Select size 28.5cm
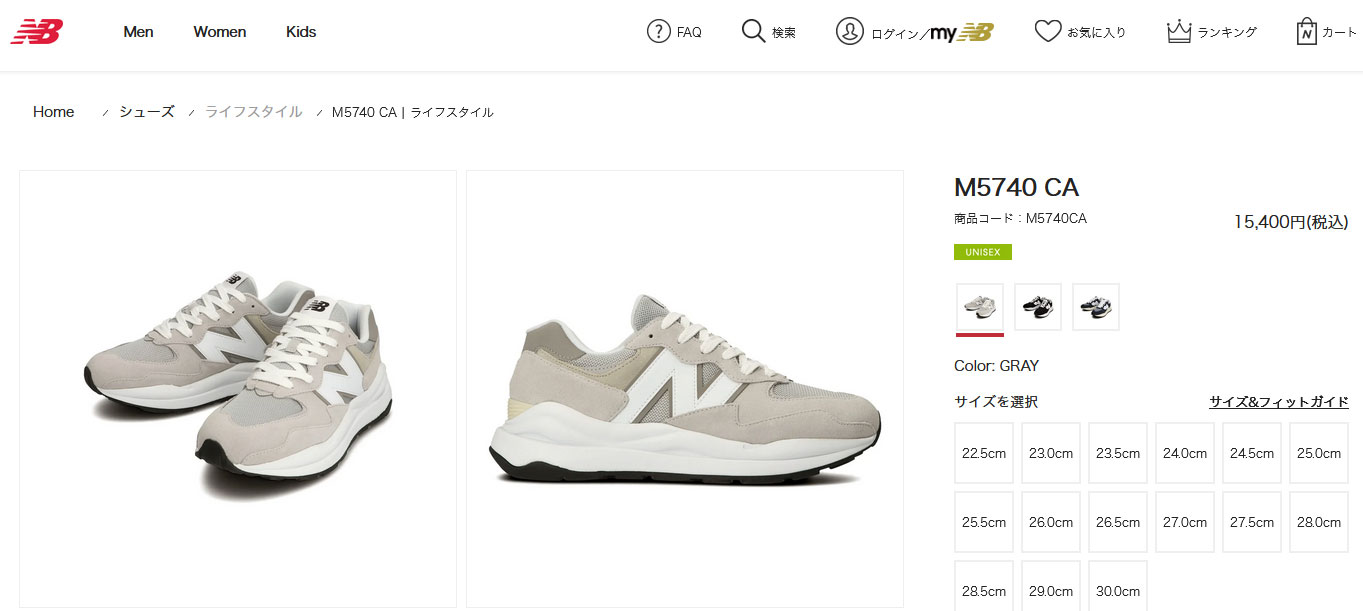 (984, 586)
